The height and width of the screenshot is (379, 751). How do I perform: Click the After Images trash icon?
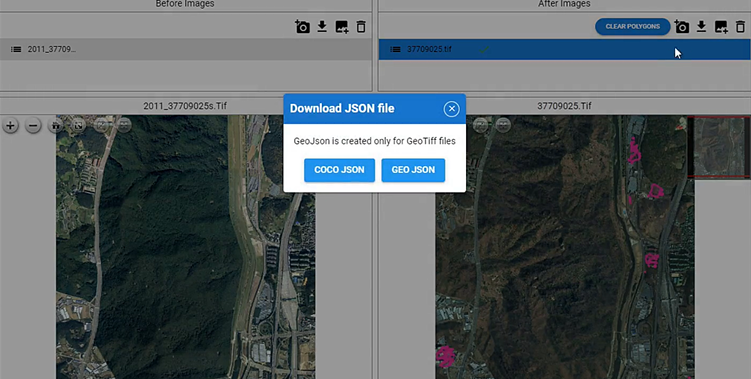(740, 27)
